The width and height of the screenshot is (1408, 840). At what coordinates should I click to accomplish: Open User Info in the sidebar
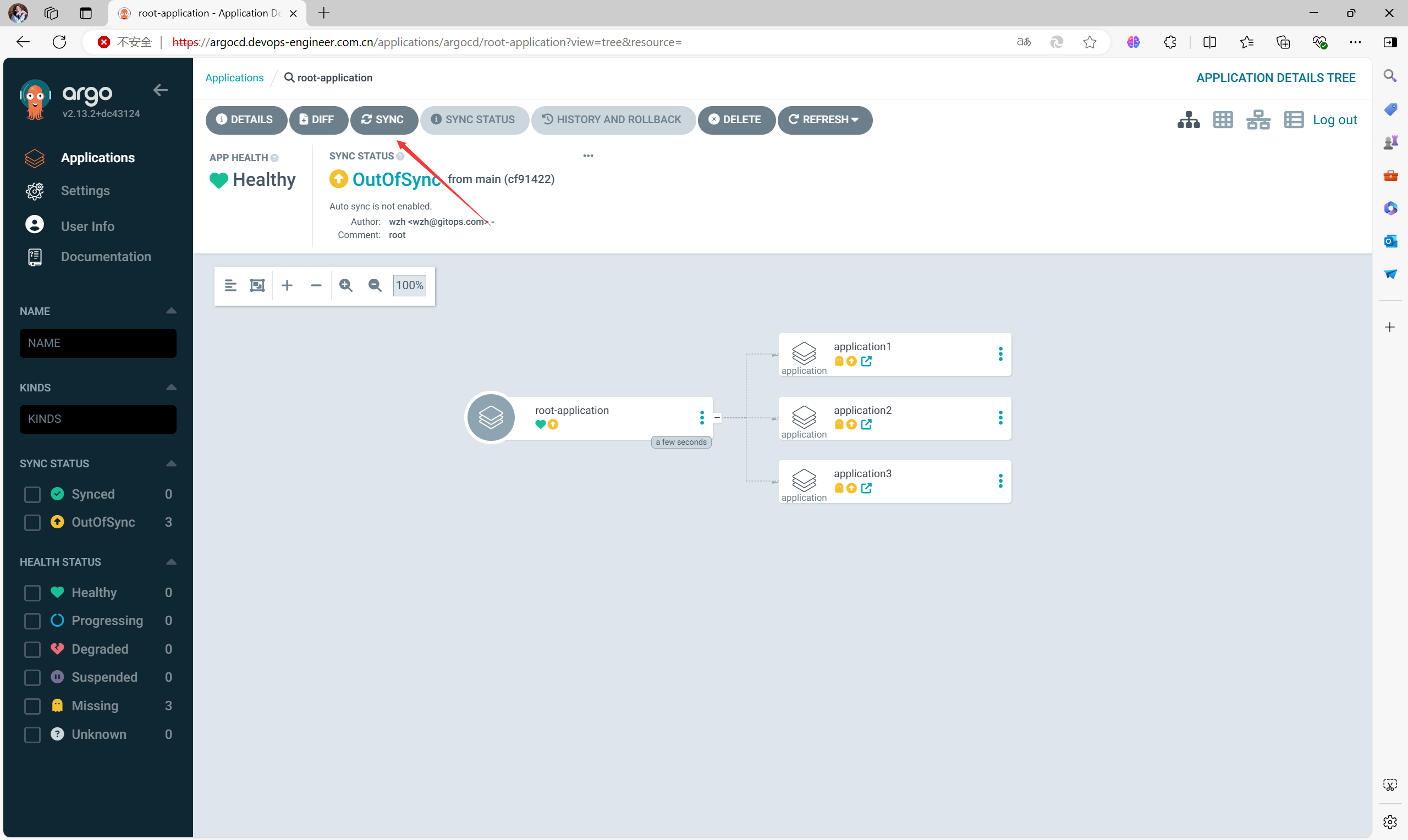[x=87, y=226]
